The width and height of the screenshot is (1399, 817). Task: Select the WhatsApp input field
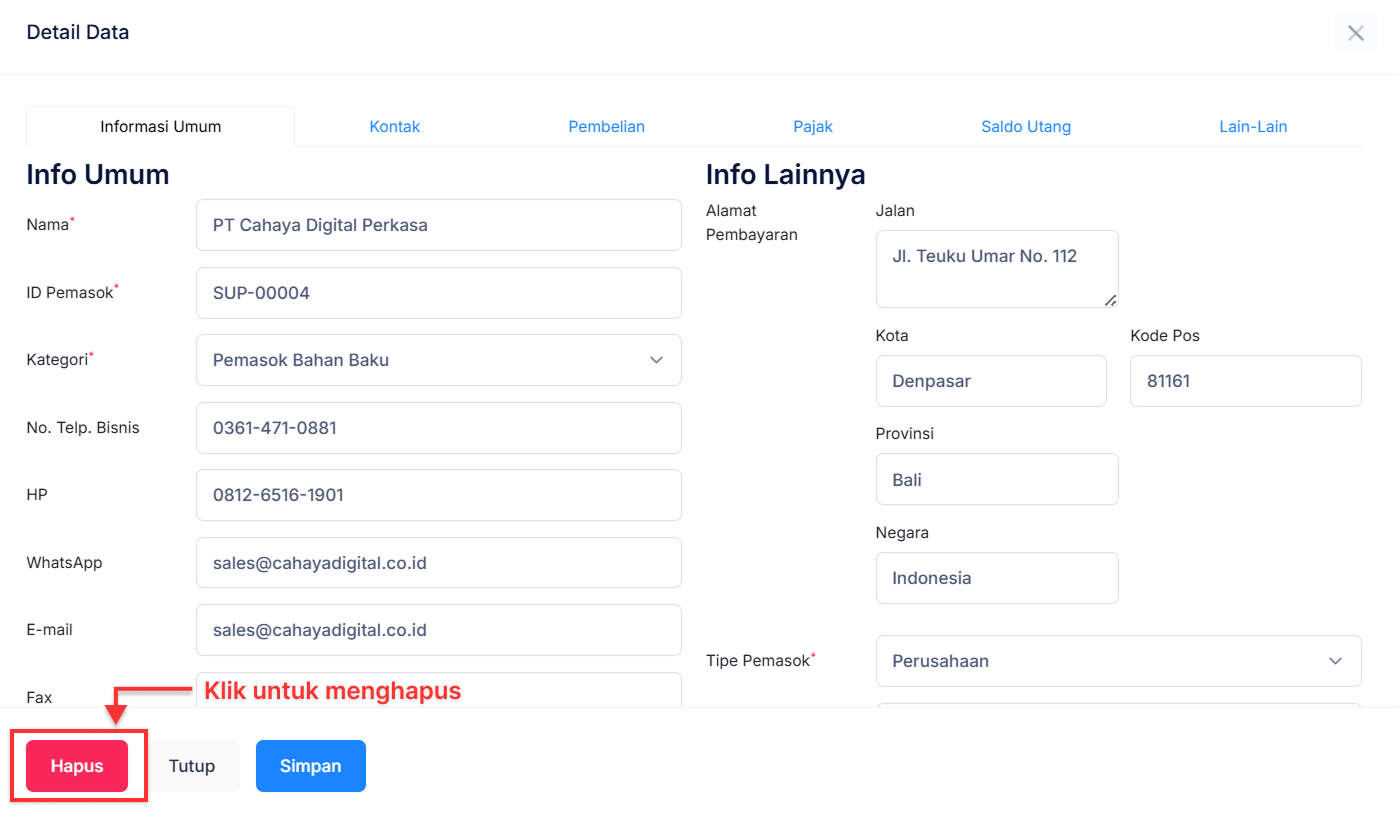(438, 563)
